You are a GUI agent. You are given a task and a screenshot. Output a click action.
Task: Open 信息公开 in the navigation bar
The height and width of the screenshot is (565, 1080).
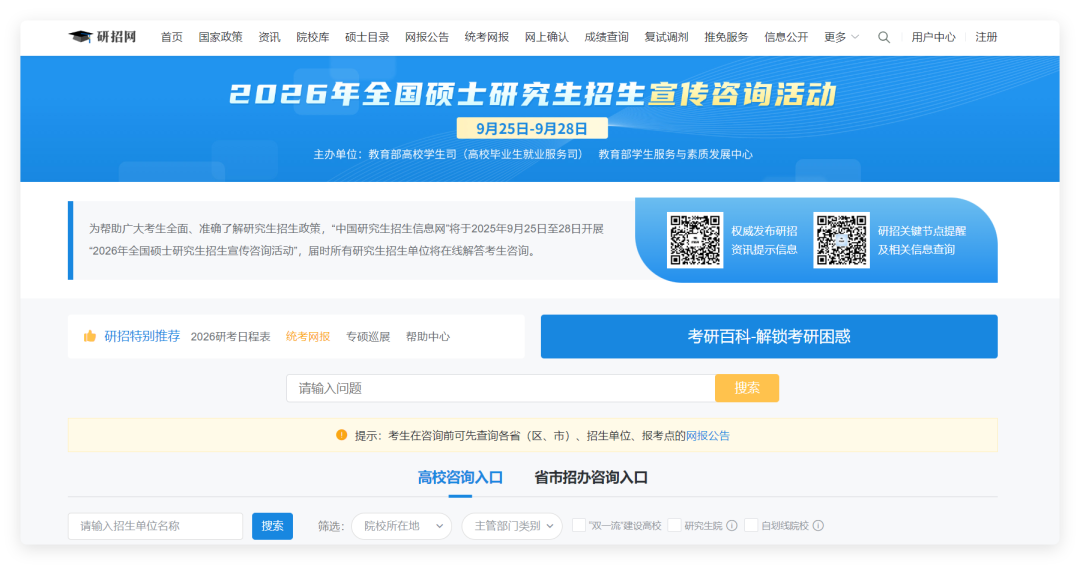click(x=787, y=37)
